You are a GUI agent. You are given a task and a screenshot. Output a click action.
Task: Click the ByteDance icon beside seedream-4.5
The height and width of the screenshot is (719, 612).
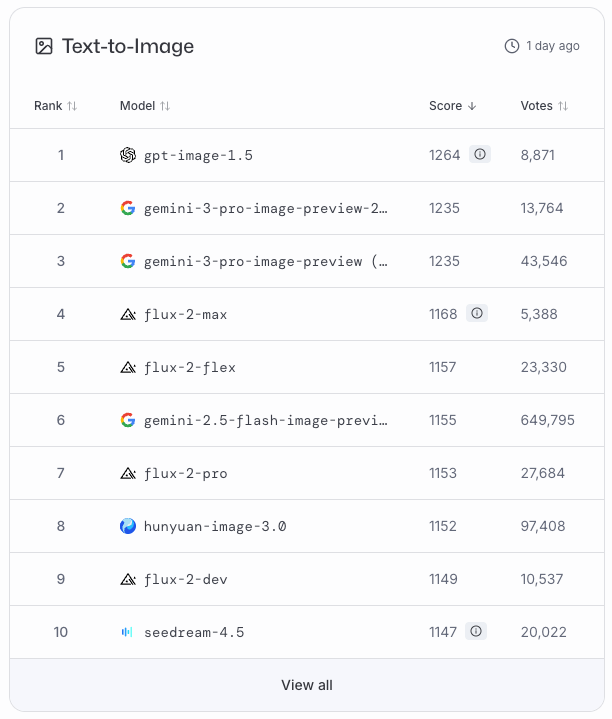pos(127,632)
